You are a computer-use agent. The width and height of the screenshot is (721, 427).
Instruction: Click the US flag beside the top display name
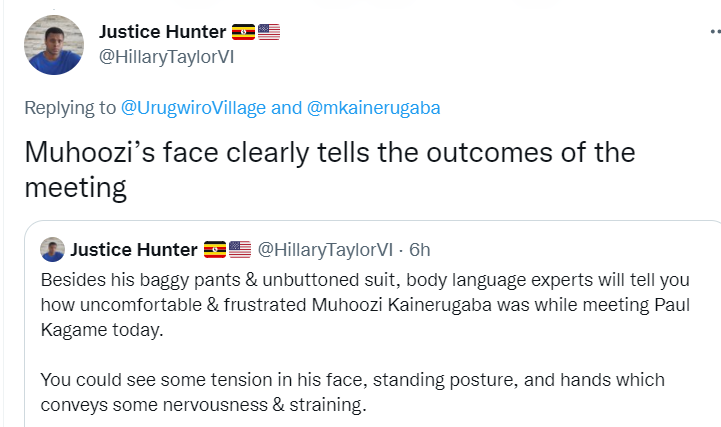269,31
